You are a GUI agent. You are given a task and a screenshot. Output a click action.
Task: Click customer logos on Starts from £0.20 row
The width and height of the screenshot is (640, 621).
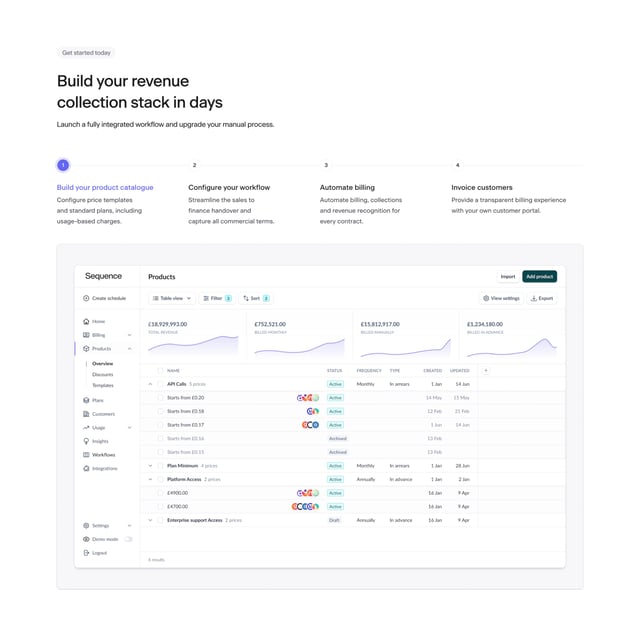[x=308, y=398]
